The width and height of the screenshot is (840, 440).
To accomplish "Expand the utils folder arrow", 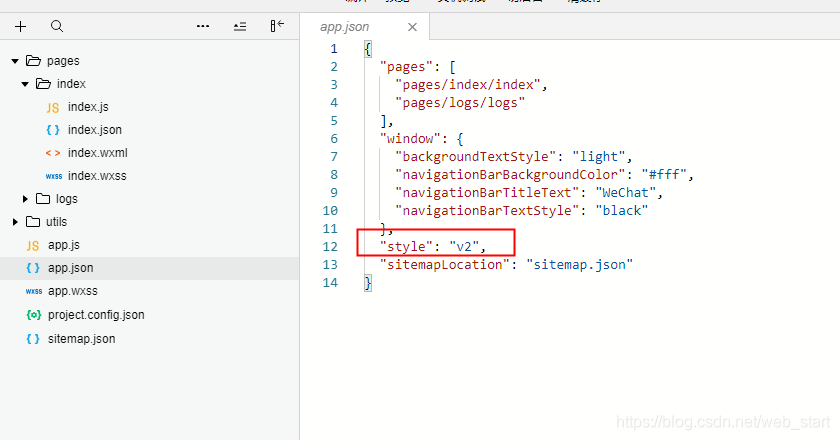I will (15, 222).
